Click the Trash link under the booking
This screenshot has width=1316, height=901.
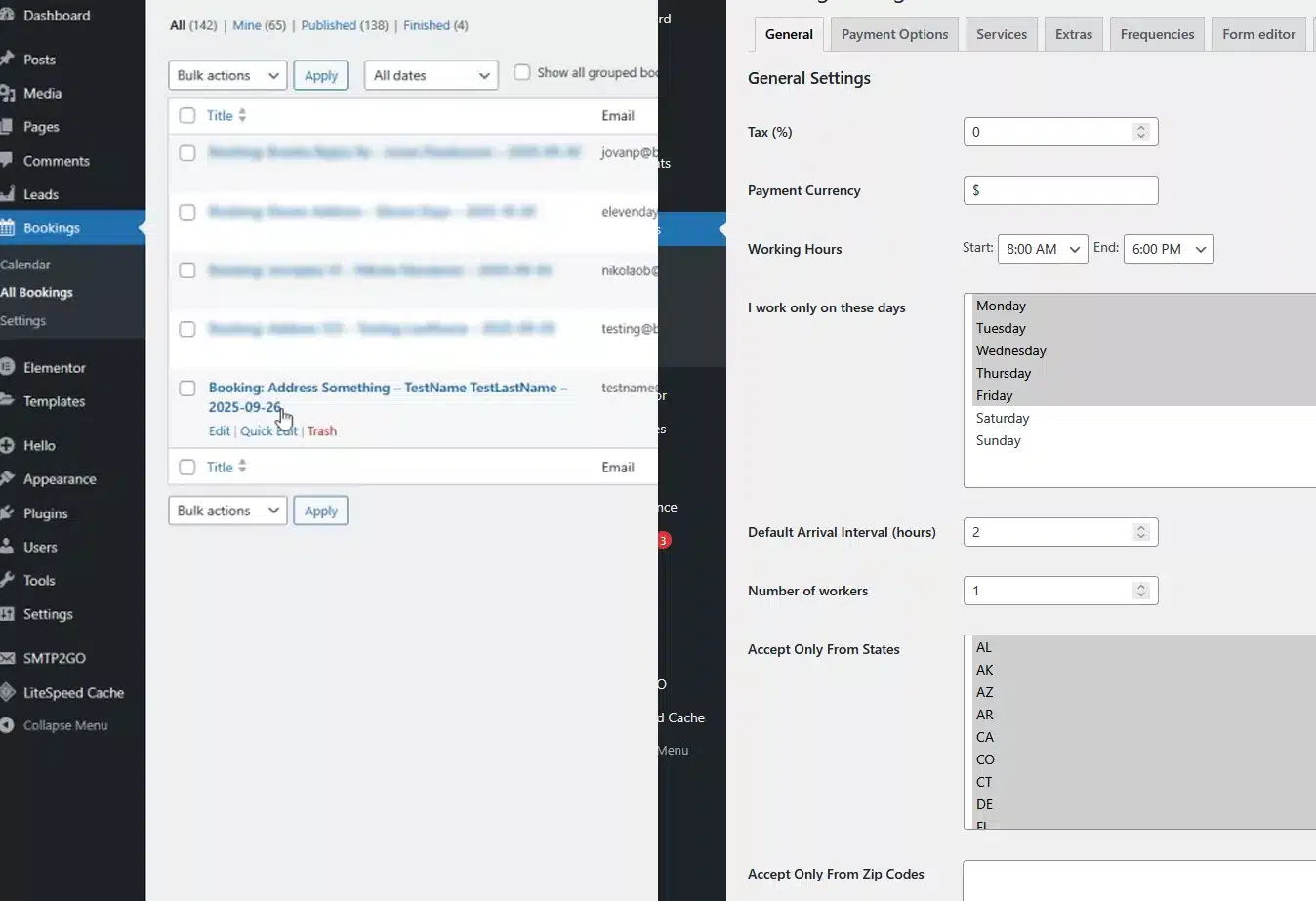322,430
